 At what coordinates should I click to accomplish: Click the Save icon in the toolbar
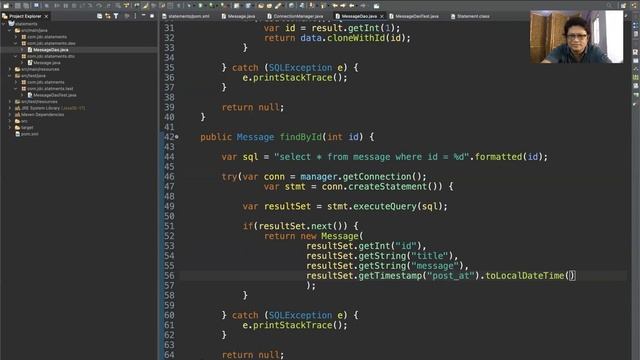(x=18, y=6)
